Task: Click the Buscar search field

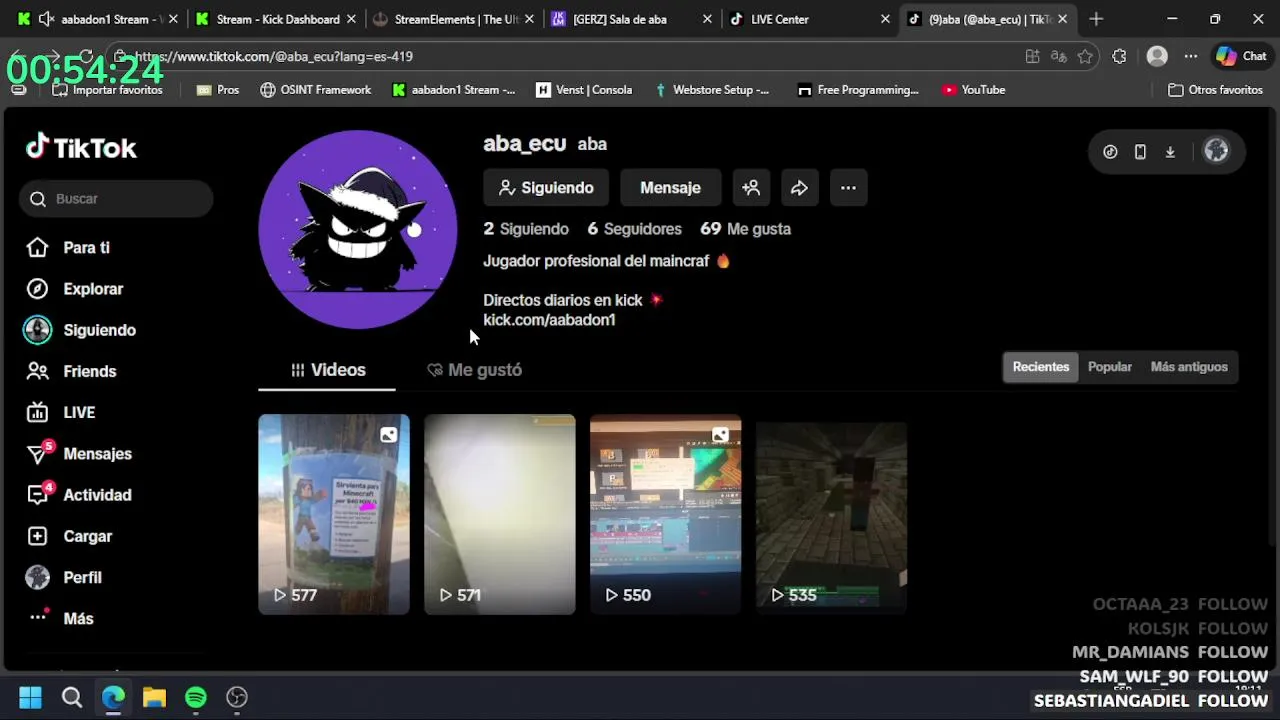Action: tap(116, 199)
